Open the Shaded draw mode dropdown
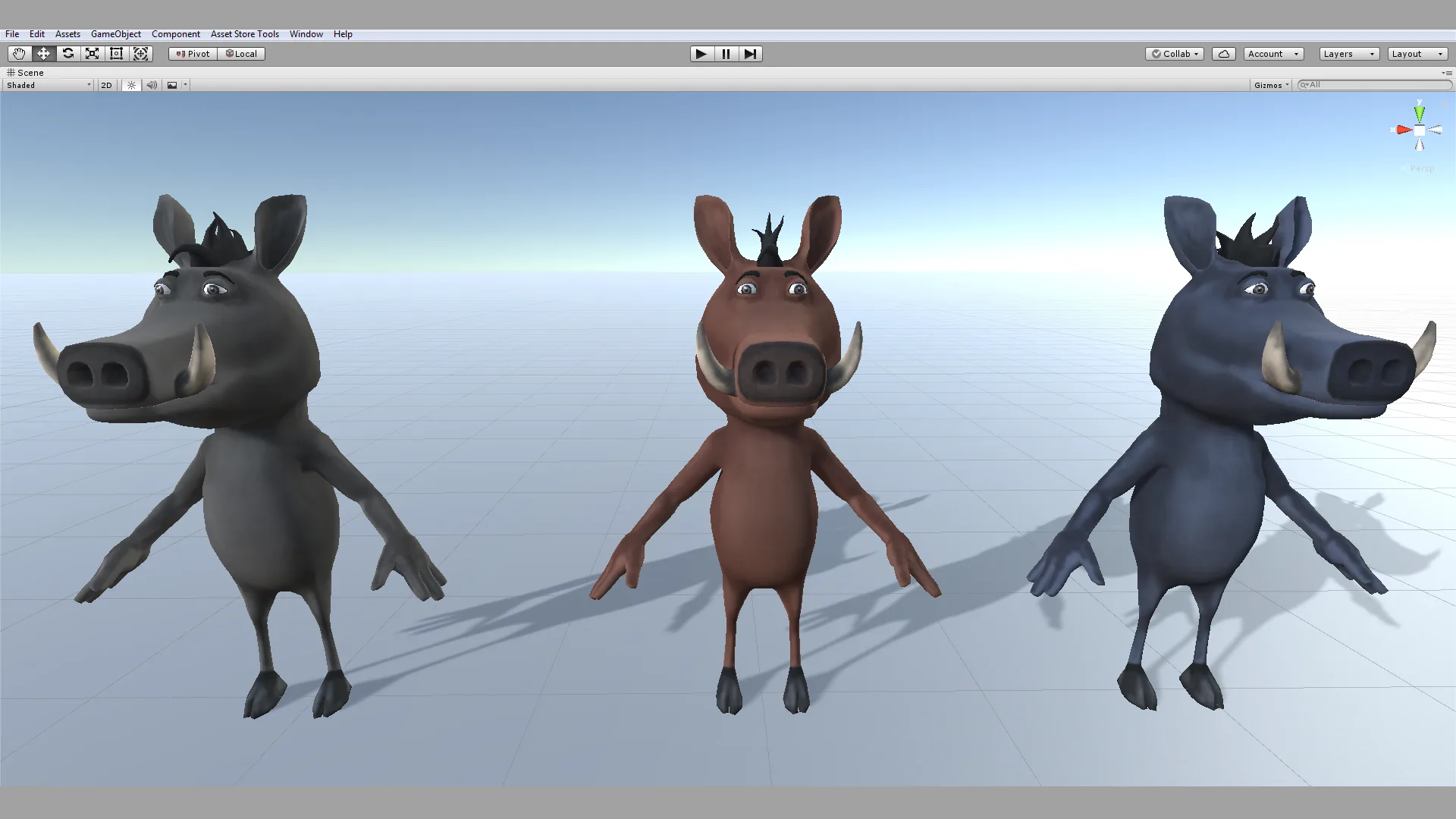Viewport: 1456px width, 819px height. coord(49,85)
